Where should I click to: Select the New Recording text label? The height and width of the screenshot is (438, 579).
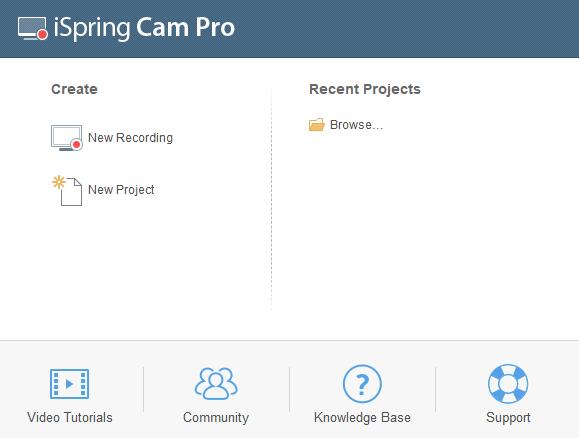(x=130, y=138)
